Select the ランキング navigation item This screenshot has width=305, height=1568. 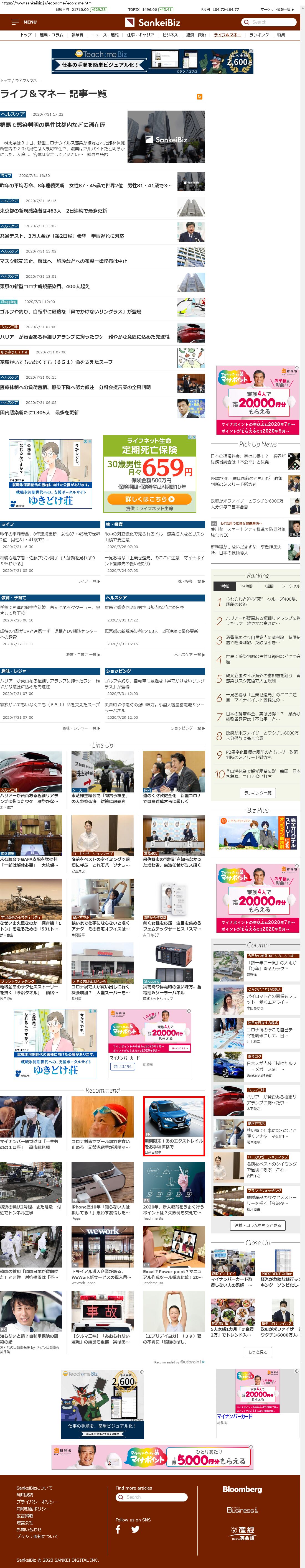point(259,35)
